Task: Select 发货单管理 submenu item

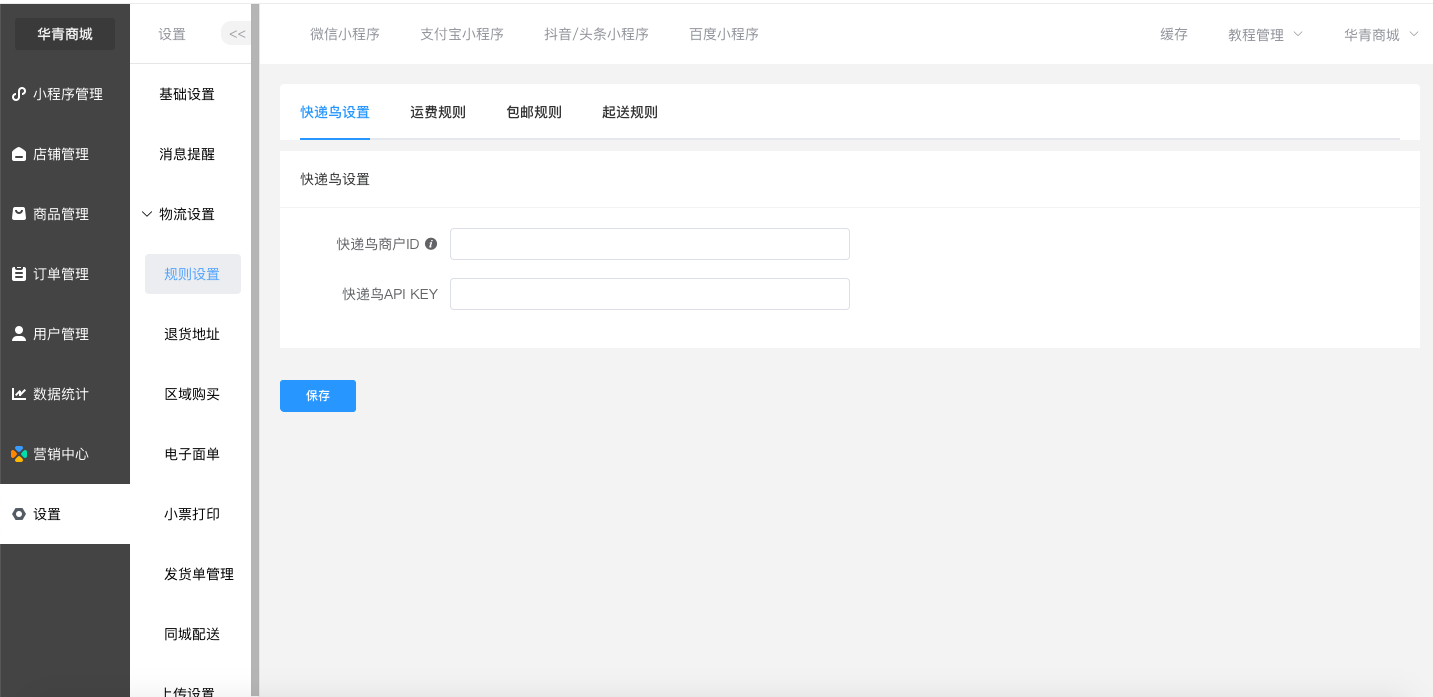Action: point(199,574)
